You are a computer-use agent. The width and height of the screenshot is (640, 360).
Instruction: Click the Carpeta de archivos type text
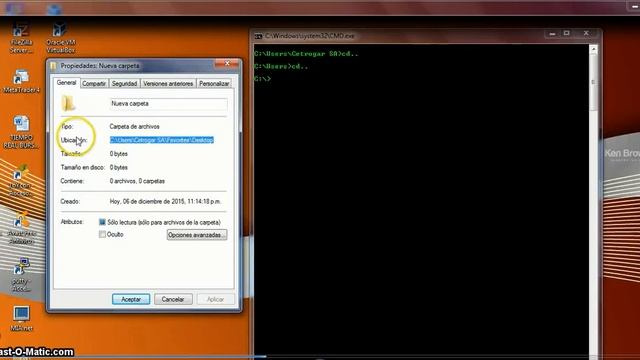(135, 127)
